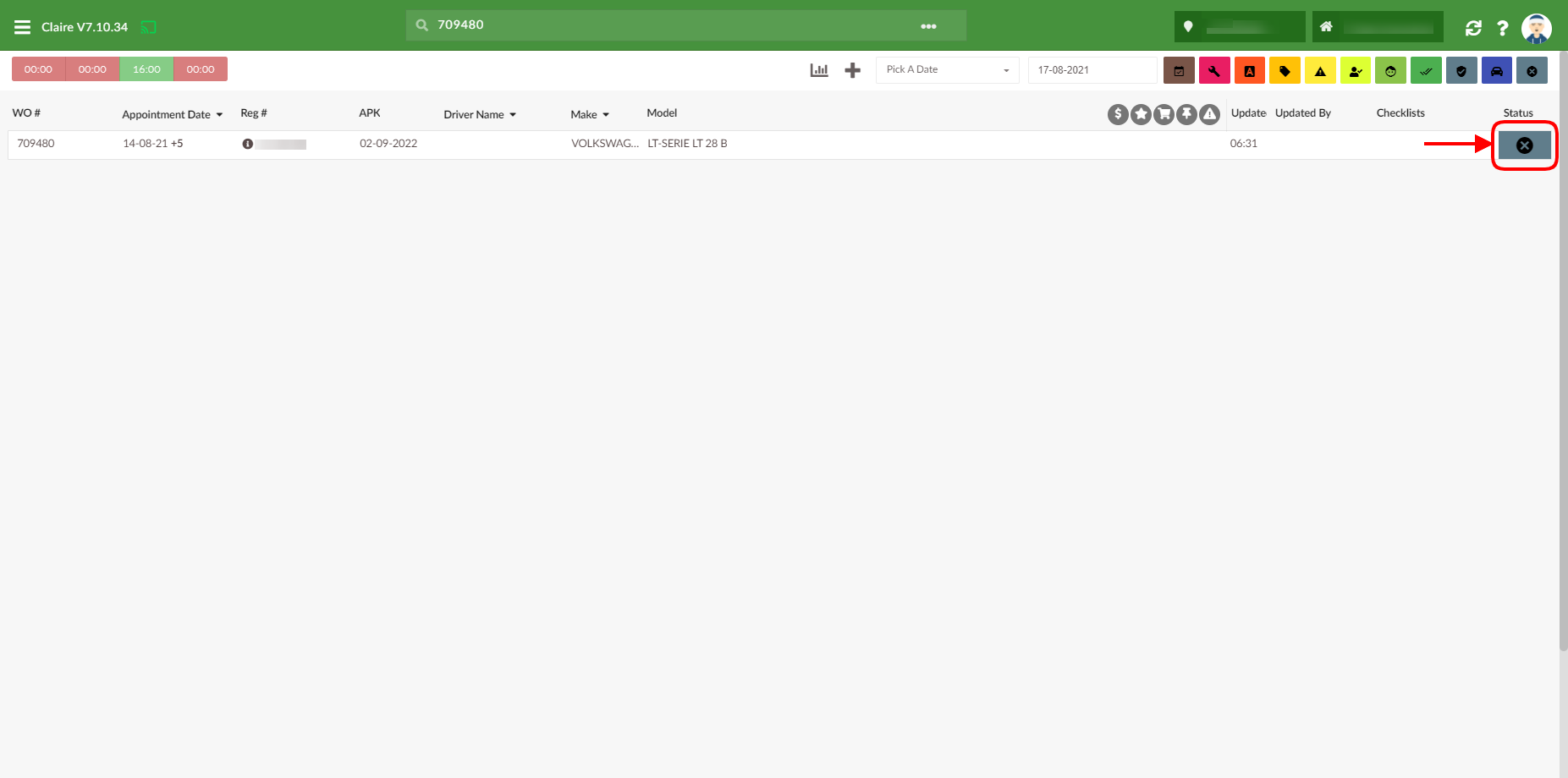Sort by WO # column header

[x=26, y=112]
